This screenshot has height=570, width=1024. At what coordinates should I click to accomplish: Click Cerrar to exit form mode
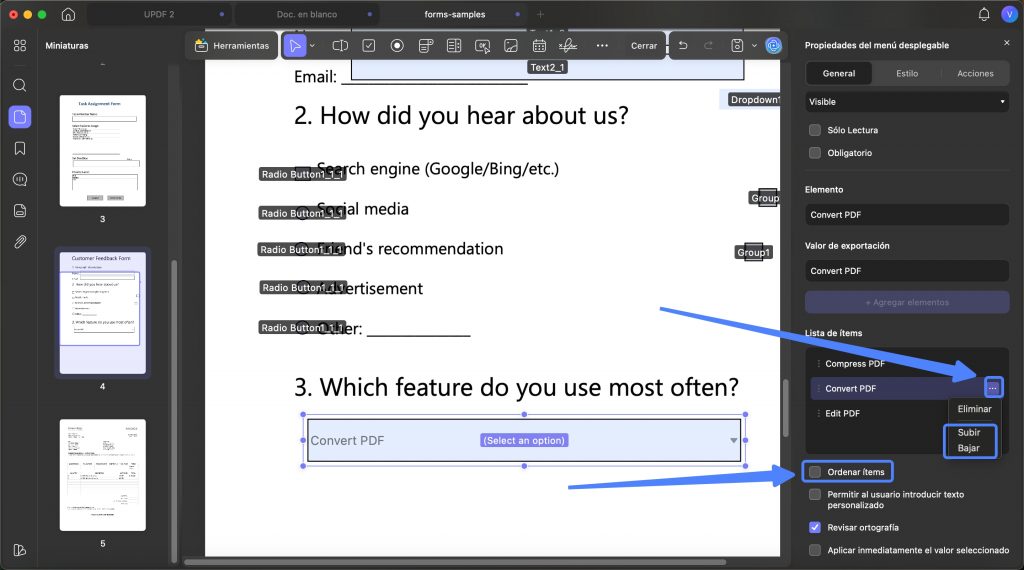[x=644, y=46]
